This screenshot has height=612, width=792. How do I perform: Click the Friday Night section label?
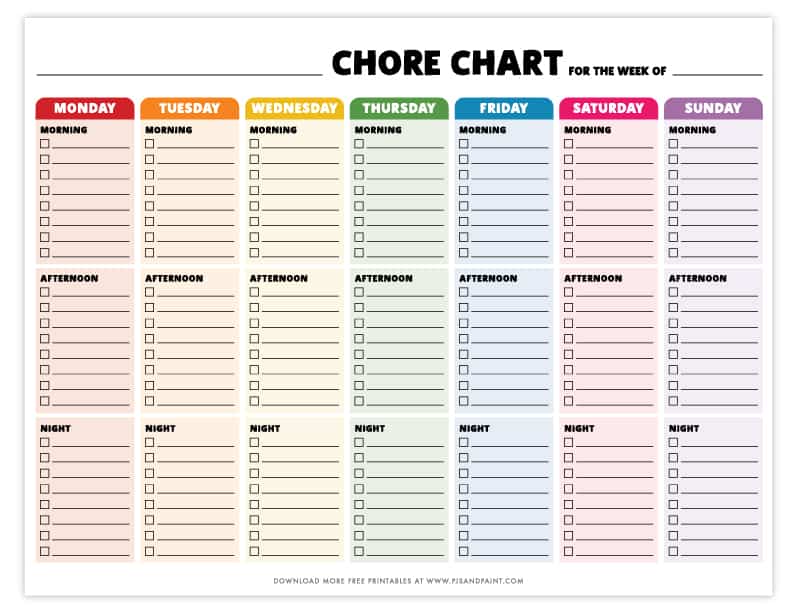pyautogui.click(x=474, y=428)
